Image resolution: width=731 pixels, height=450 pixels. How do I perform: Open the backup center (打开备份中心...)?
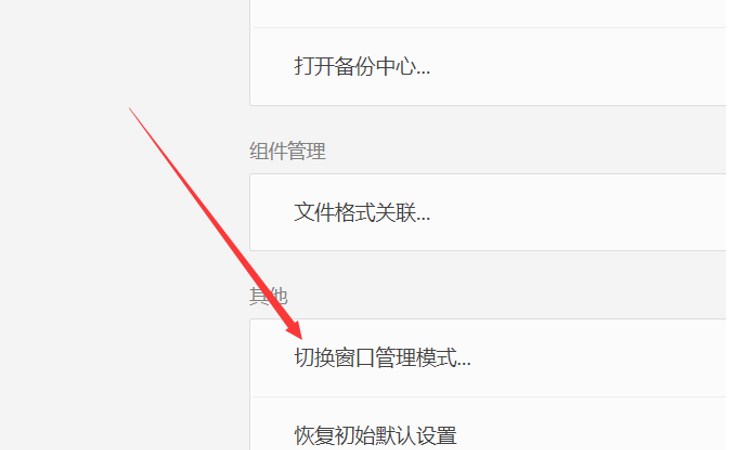[x=490, y=66]
